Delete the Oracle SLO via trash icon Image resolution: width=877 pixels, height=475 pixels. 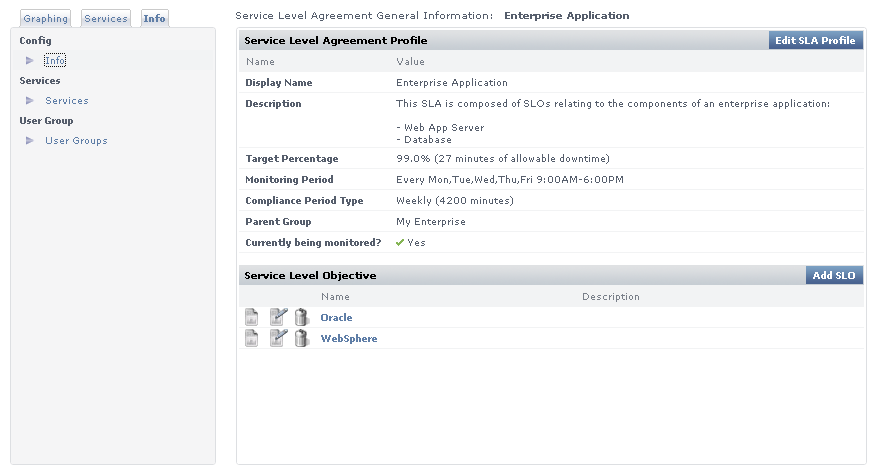[x=301, y=317]
